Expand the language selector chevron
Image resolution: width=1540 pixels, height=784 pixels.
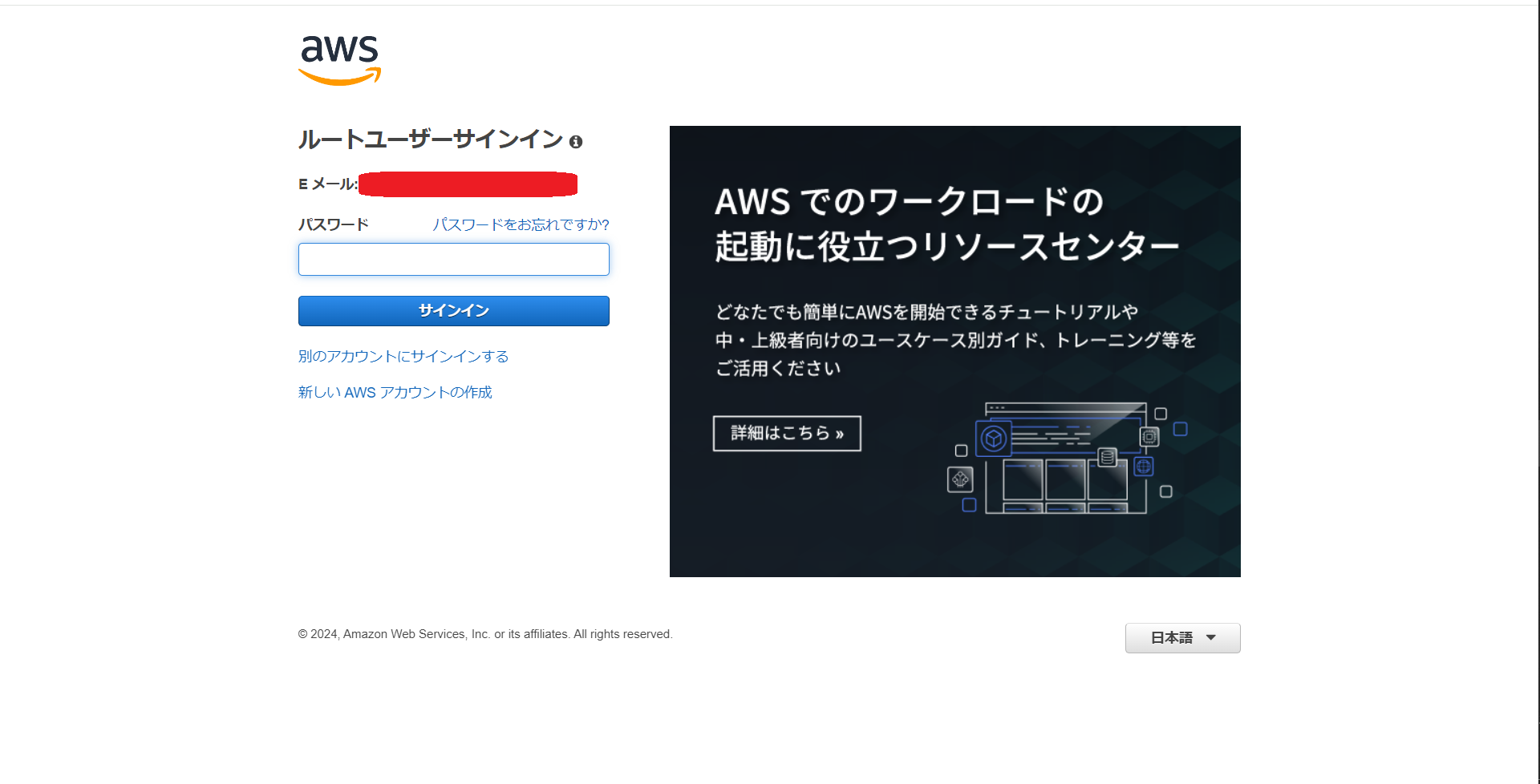click(1213, 638)
